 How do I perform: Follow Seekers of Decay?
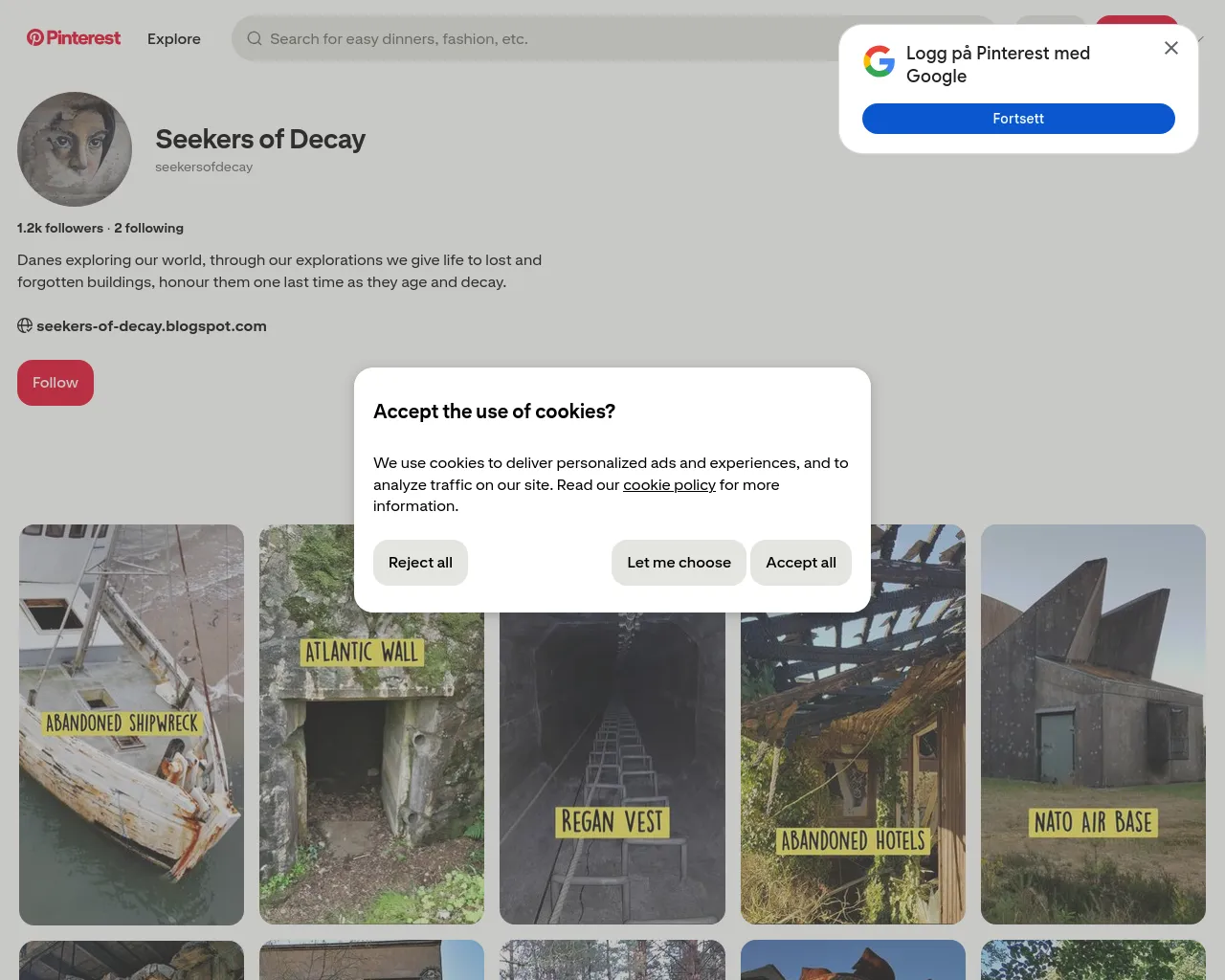[56, 383]
